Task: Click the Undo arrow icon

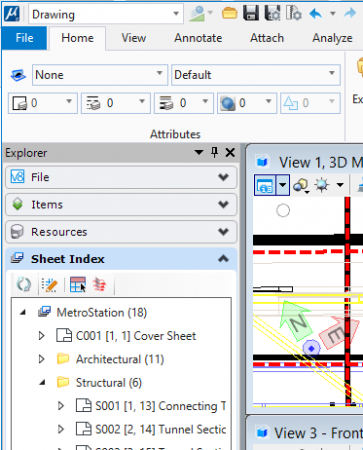Action: (316, 14)
